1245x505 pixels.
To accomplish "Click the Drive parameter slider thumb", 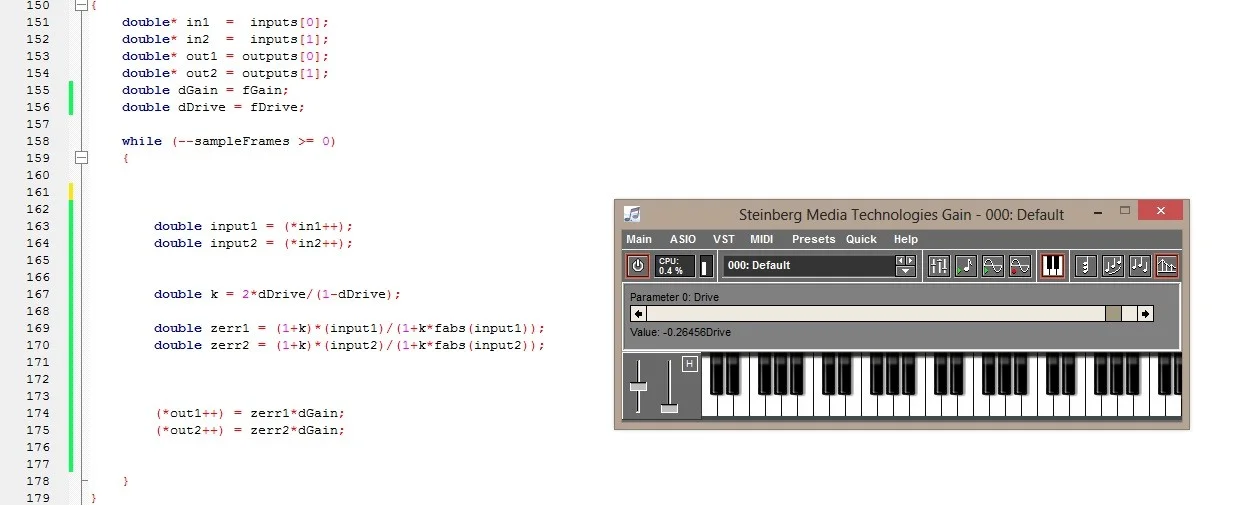I will pyautogui.click(x=1113, y=313).
